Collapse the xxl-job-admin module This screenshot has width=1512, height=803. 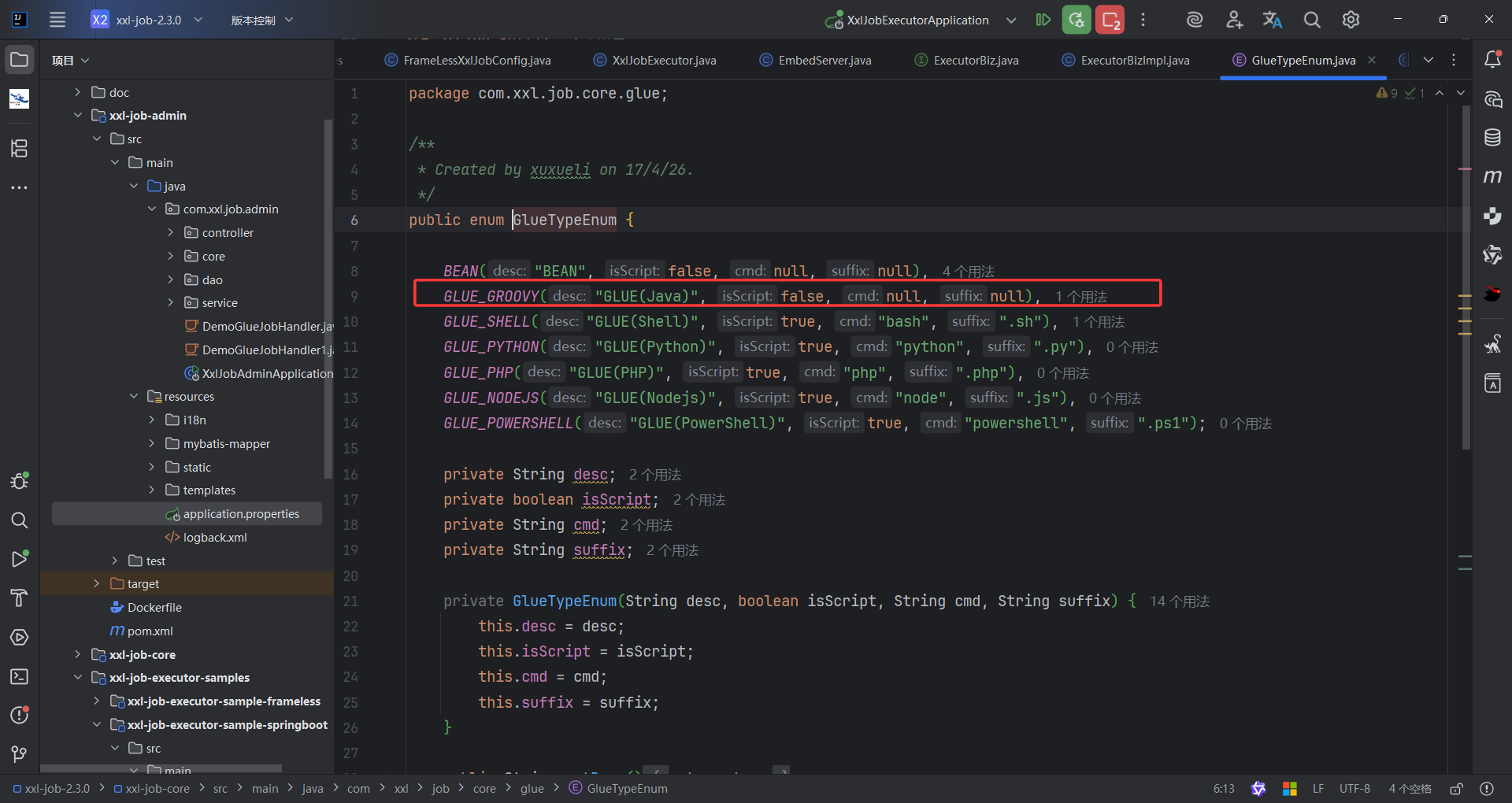77,115
